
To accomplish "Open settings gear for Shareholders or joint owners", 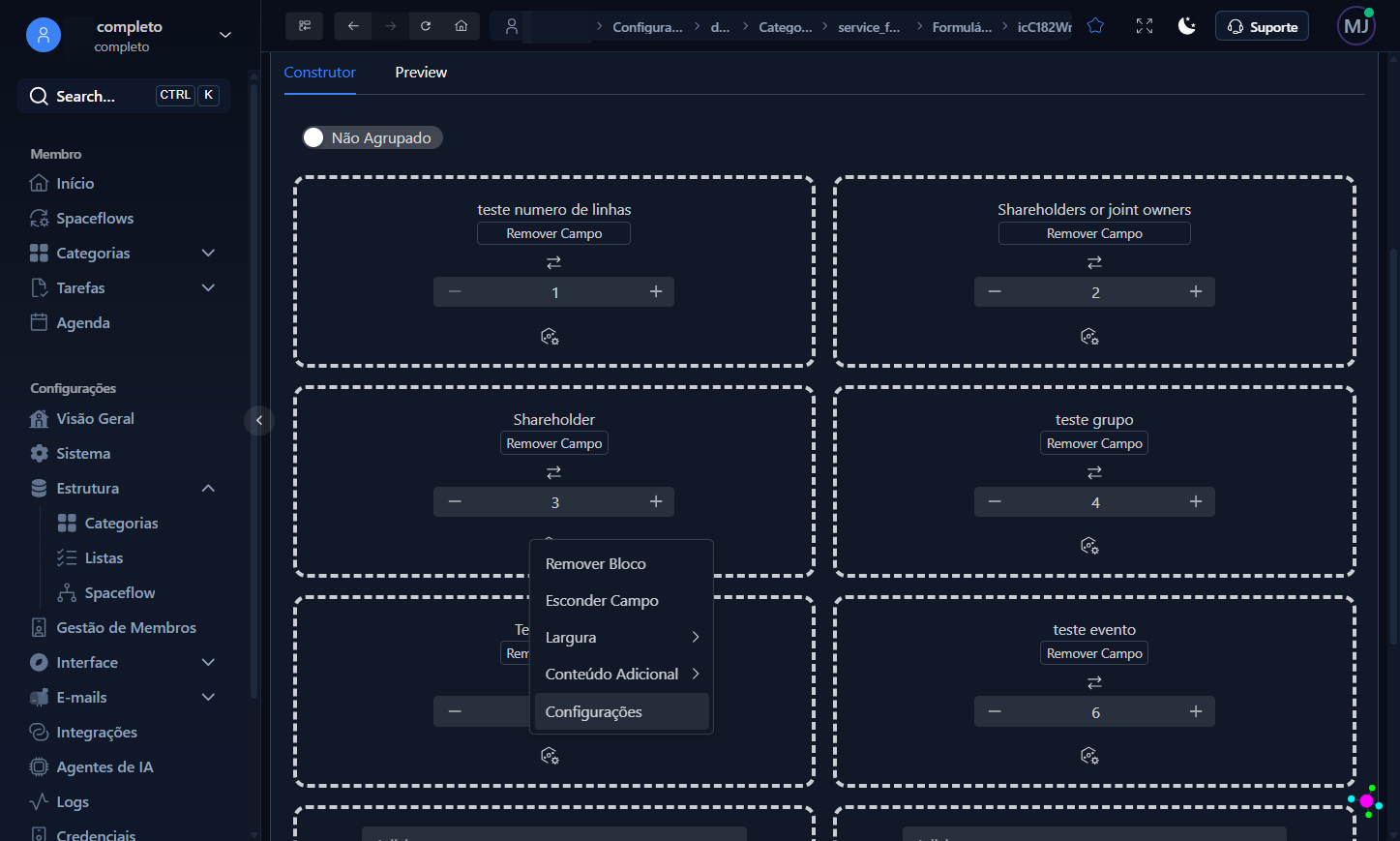I will 1089,337.
